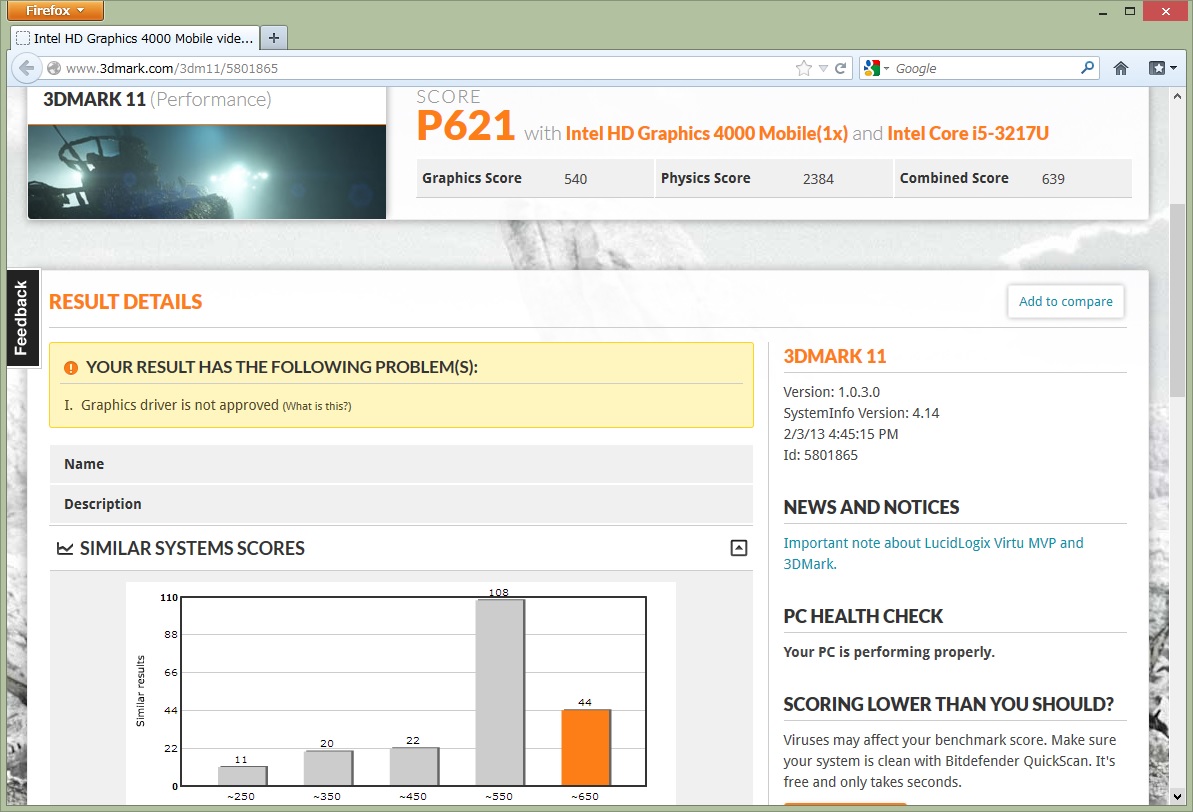Viewport: 1193px width, 812px height.
Task: Reload the page
Action: [841, 68]
